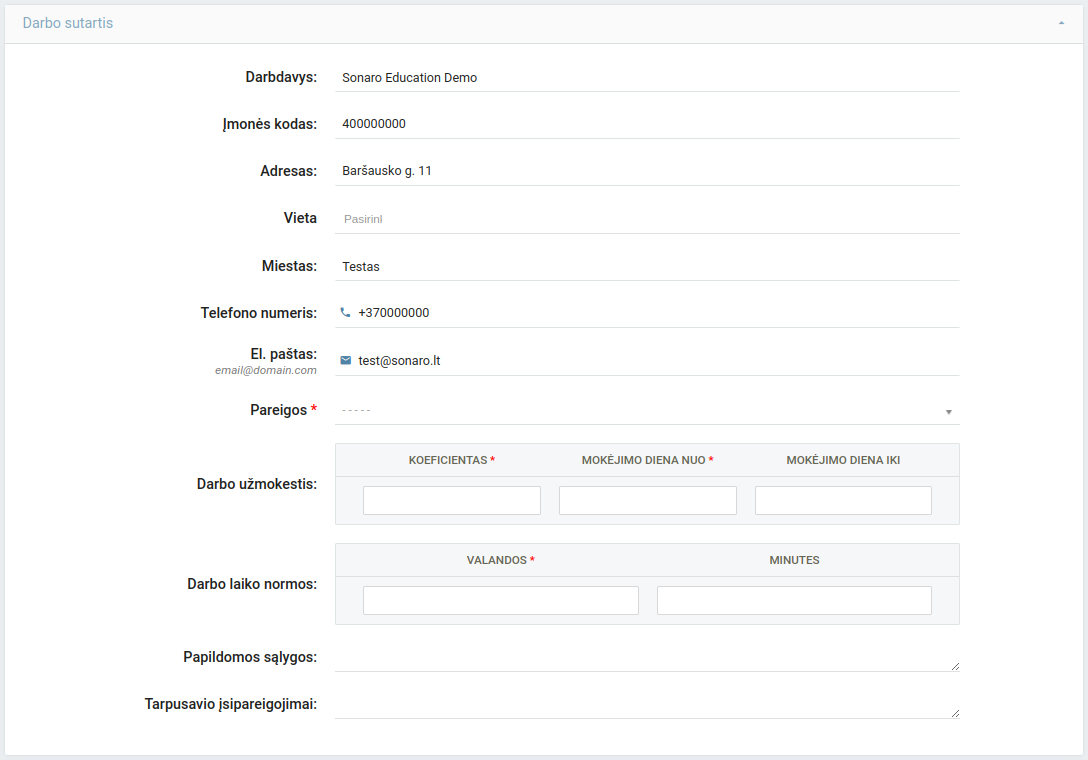Select the Mokėjimo diena nuo field
Viewport: 1088px width, 760px height.
coord(647,500)
